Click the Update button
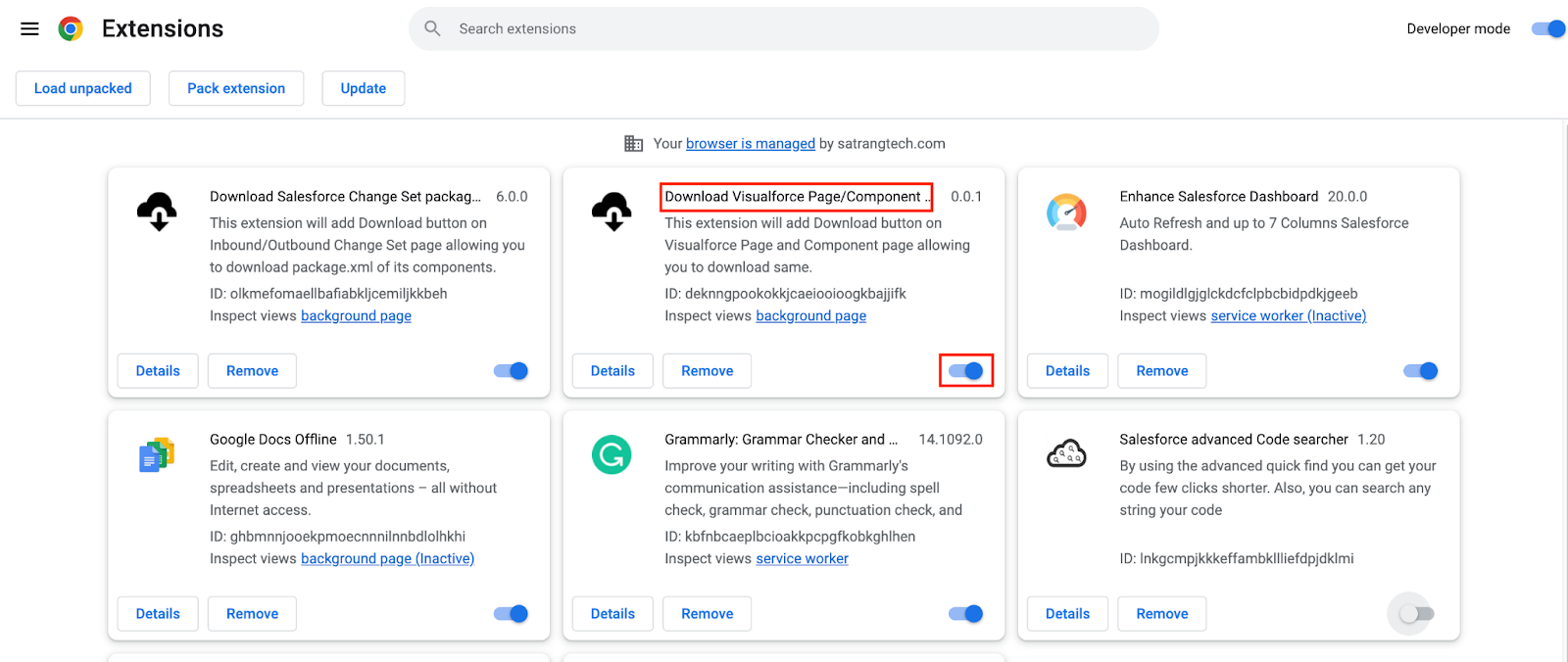 (x=364, y=88)
